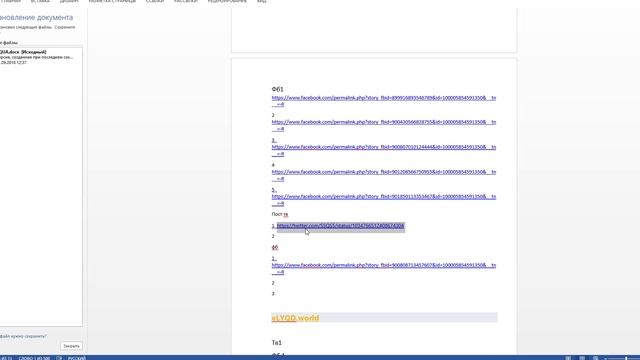Image resolution: width=640 pixels, height=360 pixels.
Task: Open the first Facebook permalink under Фб1
Action: [384, 101]
